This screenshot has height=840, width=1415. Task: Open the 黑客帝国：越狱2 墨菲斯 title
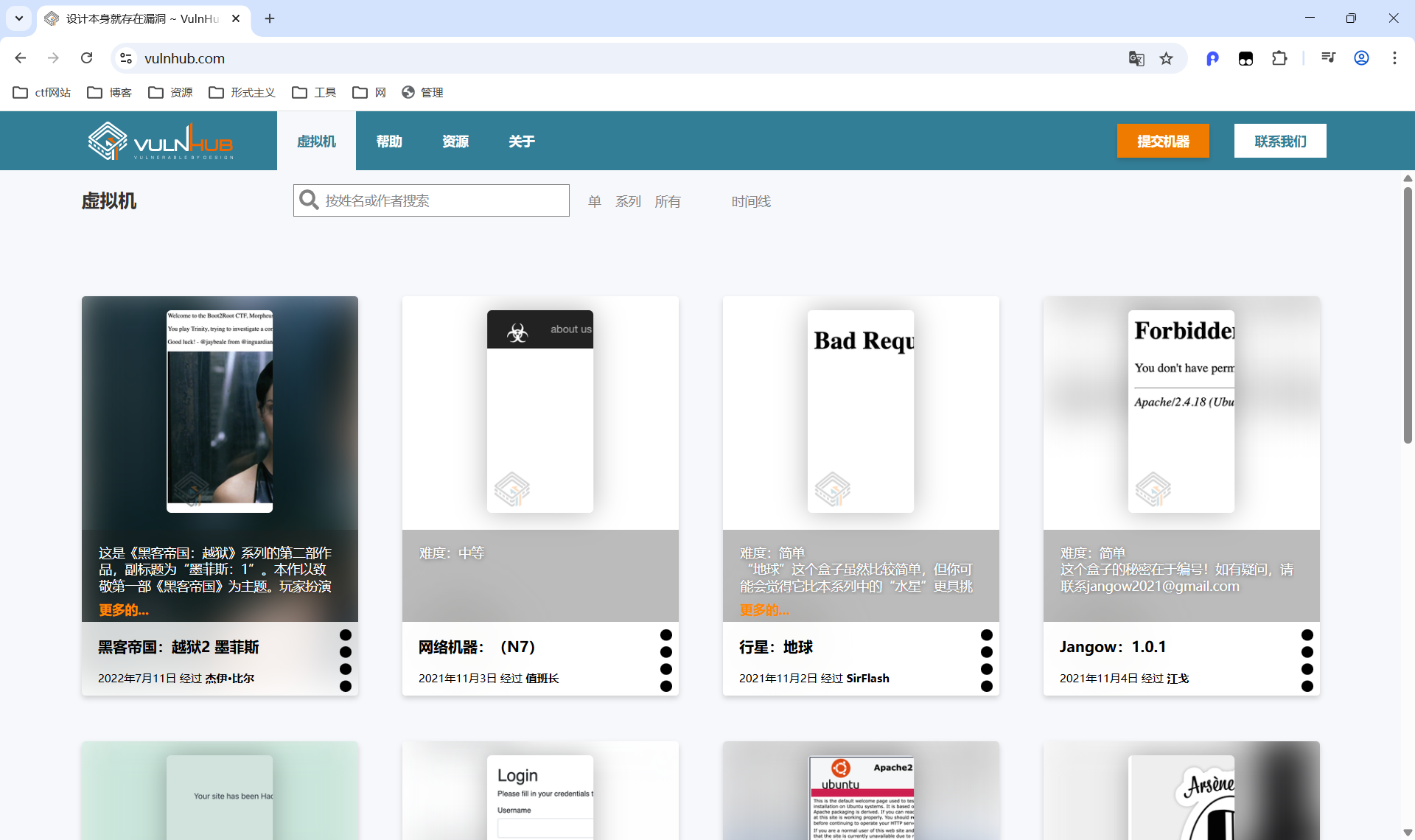[x=178, y=647]
